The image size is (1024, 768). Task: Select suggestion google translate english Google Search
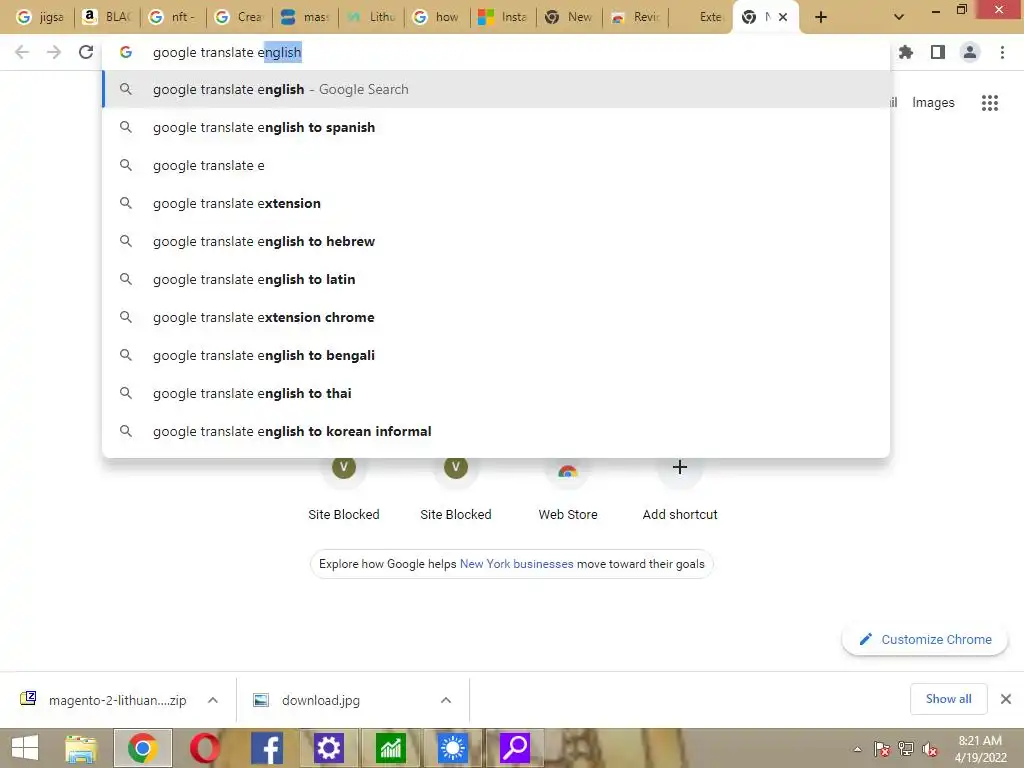coord(496,89)
